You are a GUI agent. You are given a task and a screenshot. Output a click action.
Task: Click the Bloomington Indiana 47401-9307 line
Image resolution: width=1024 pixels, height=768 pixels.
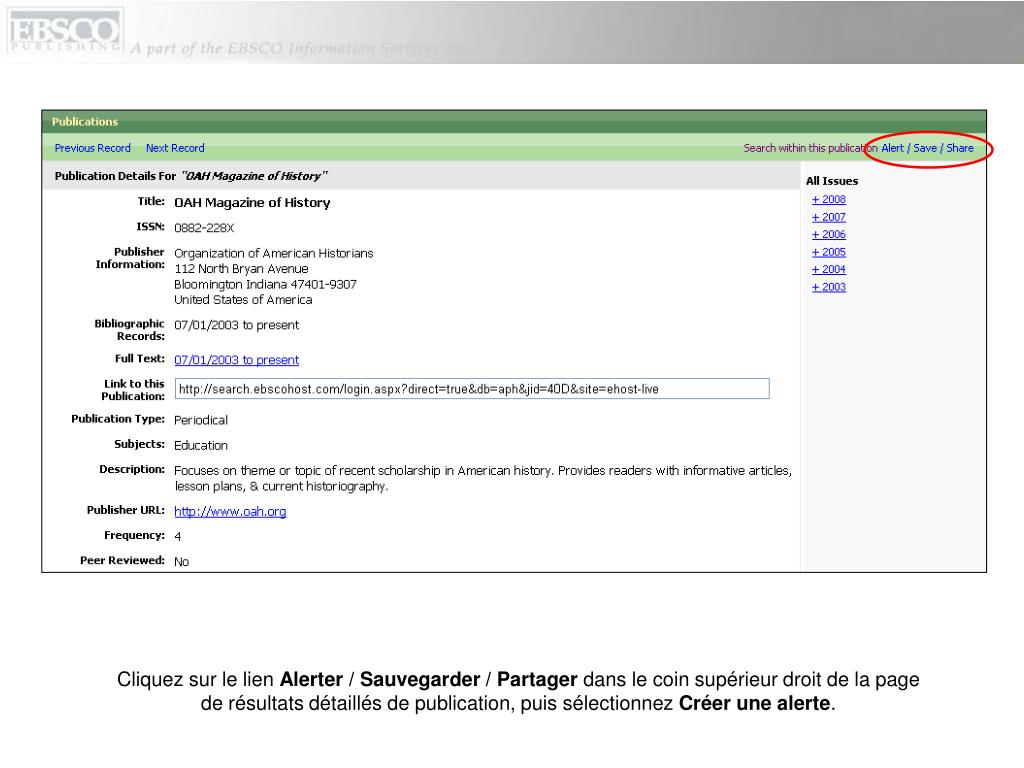(265, 285)
